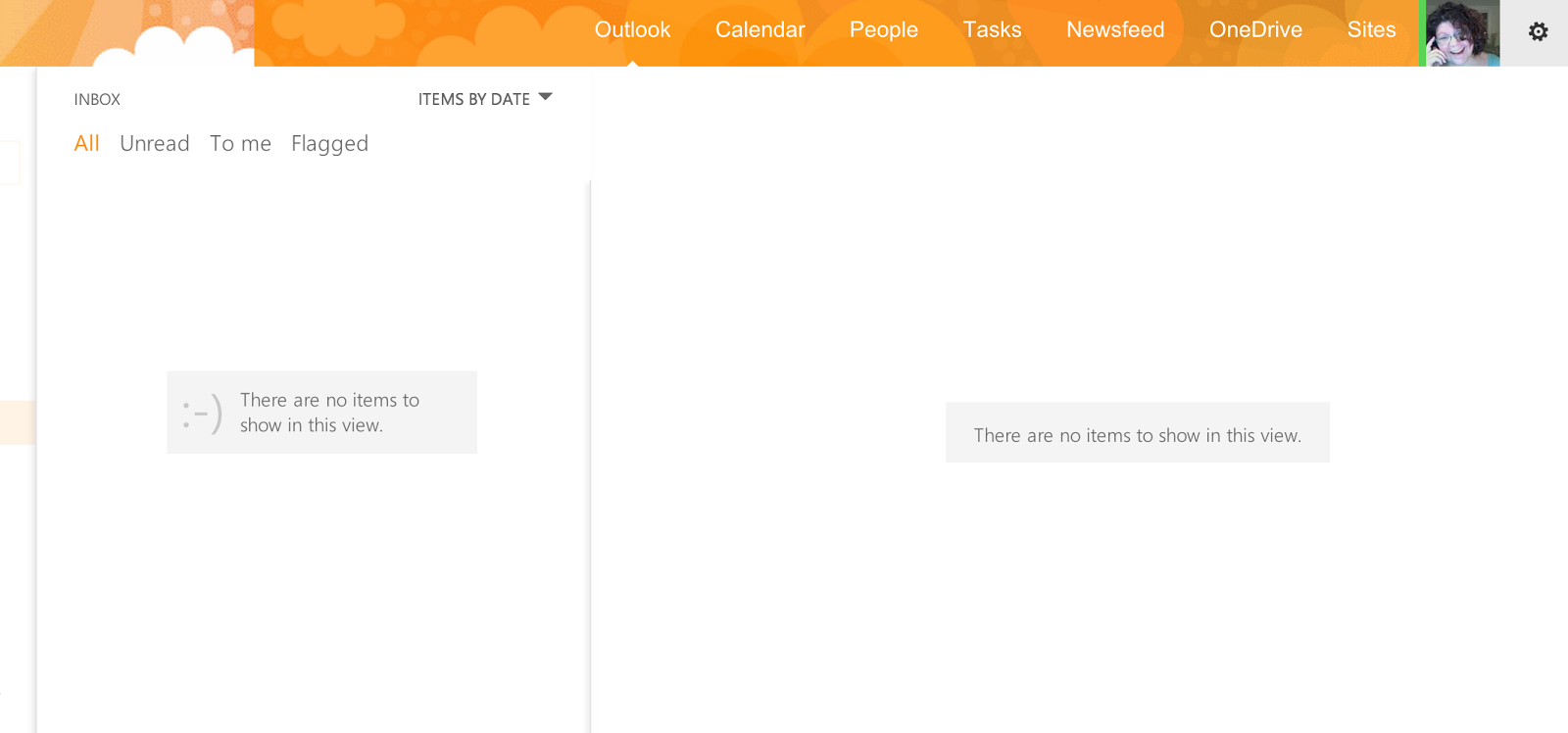The height and width of the screenshot is (733, 1568).
Task: Open the People tab
Action: pyautogui.click(x=883, y=30)
